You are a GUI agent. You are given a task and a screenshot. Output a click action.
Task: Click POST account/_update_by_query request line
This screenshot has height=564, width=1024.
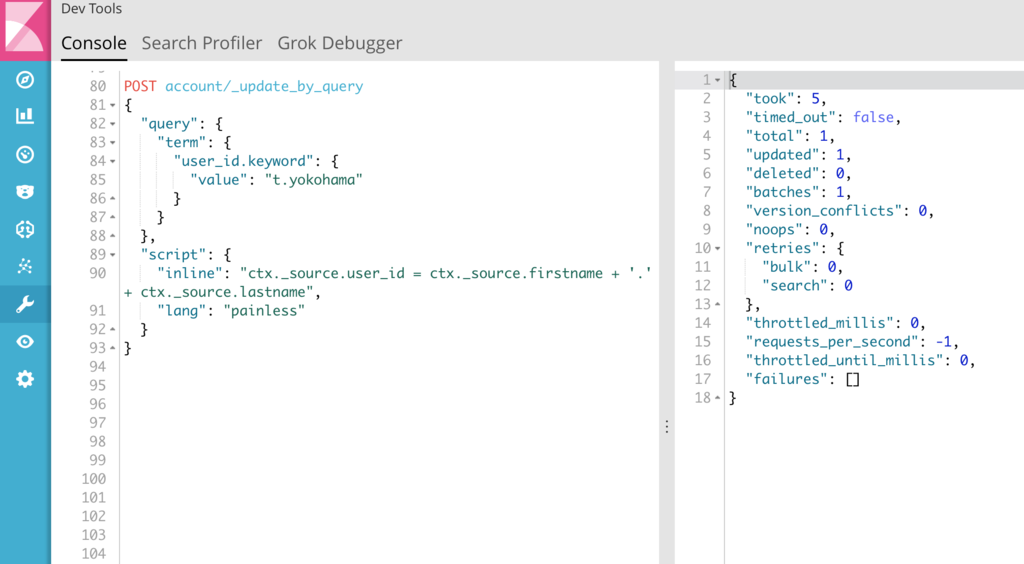click(x=244, y=86)
